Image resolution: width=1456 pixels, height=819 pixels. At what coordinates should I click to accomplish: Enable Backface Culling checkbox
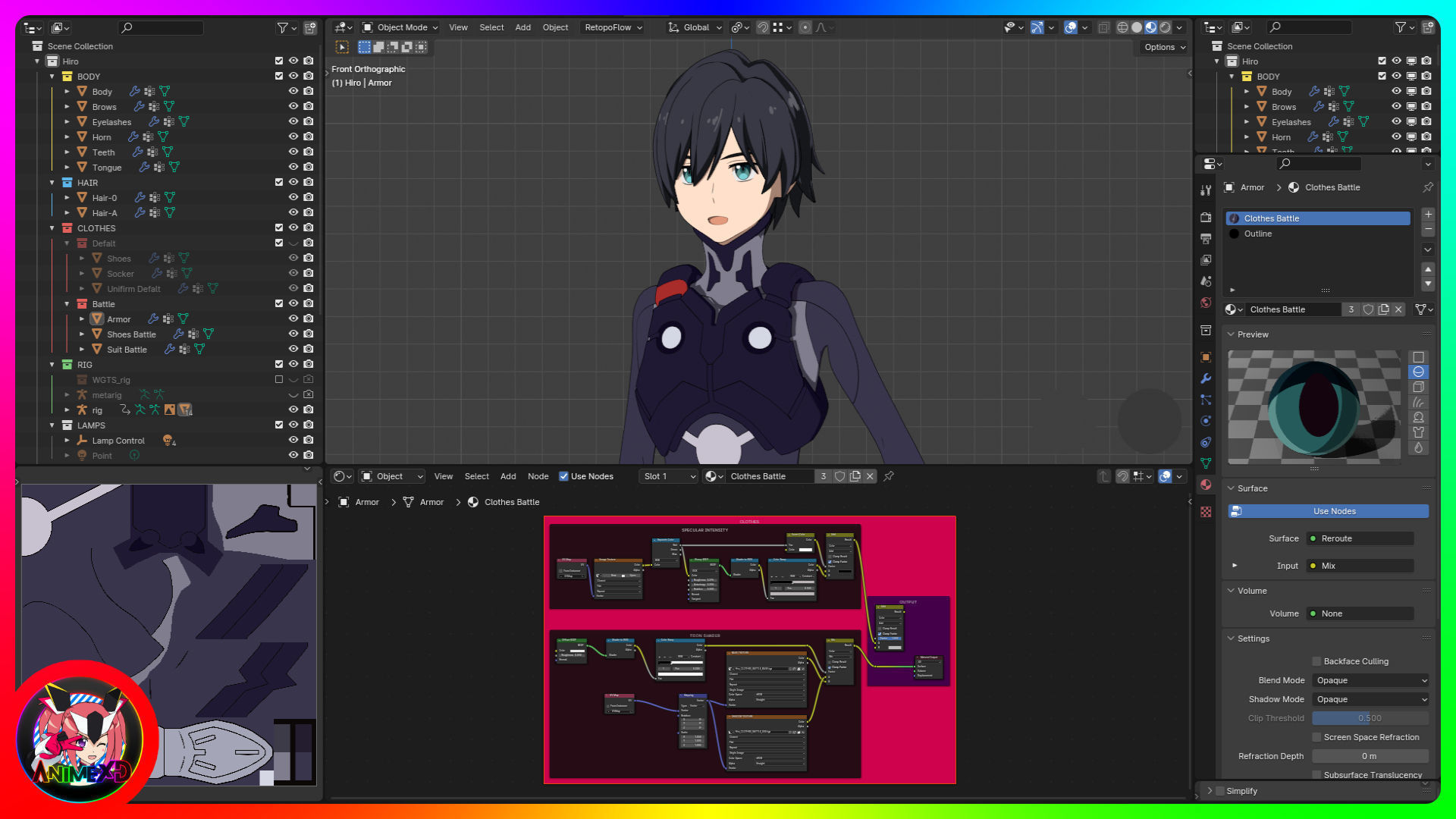point(1317,661)
